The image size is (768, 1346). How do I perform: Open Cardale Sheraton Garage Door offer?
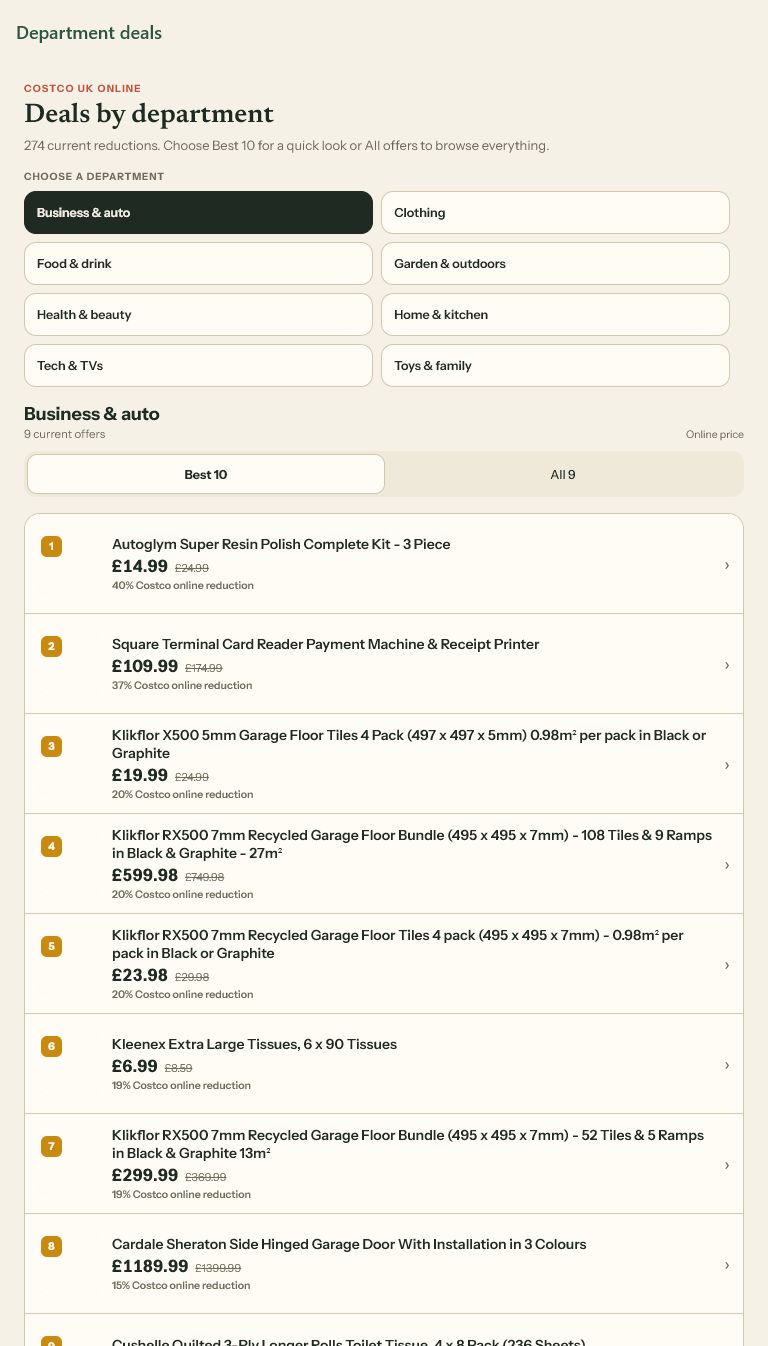[384, 1264]
